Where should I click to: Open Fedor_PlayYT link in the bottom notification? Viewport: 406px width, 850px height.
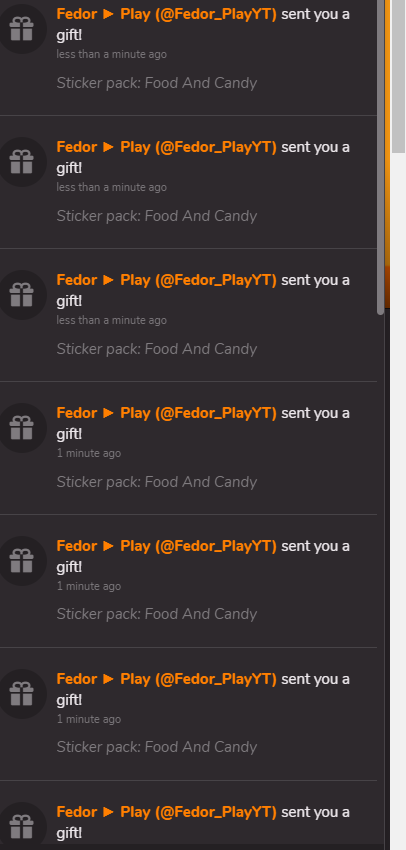coord(166,812)
